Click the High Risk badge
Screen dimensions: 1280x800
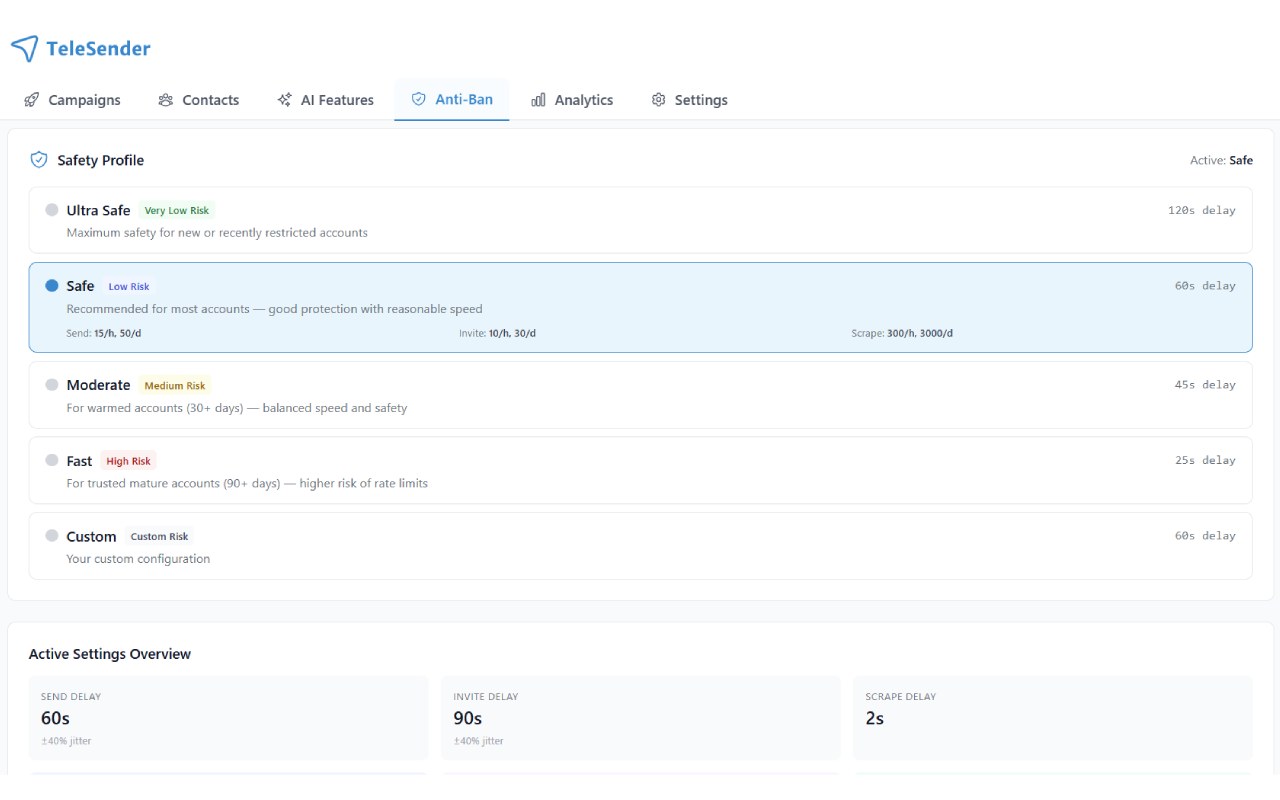coord(128,461)
